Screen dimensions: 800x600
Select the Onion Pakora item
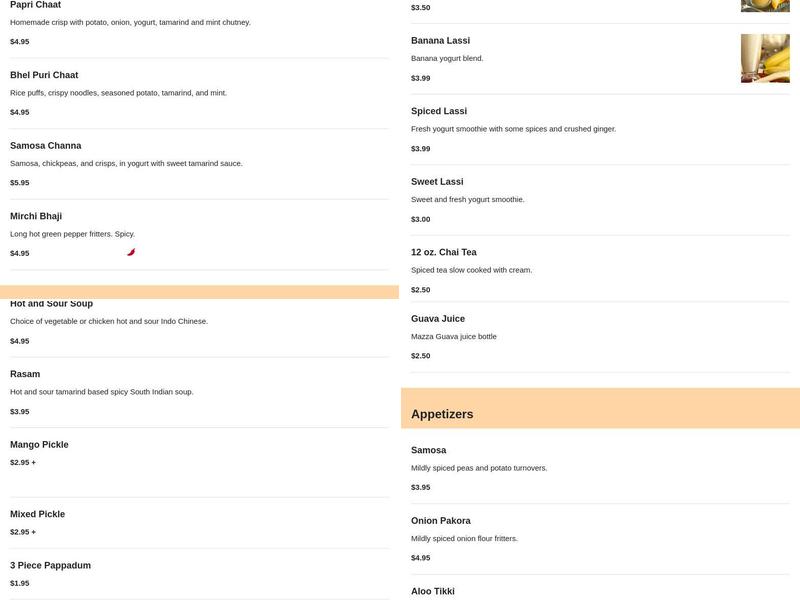pos(441,521)
